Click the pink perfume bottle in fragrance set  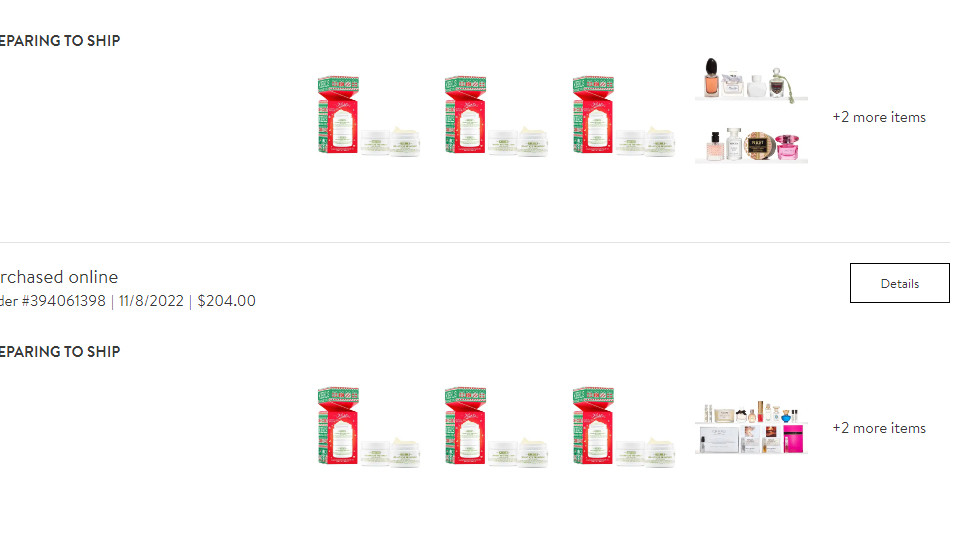pos(787,147)
